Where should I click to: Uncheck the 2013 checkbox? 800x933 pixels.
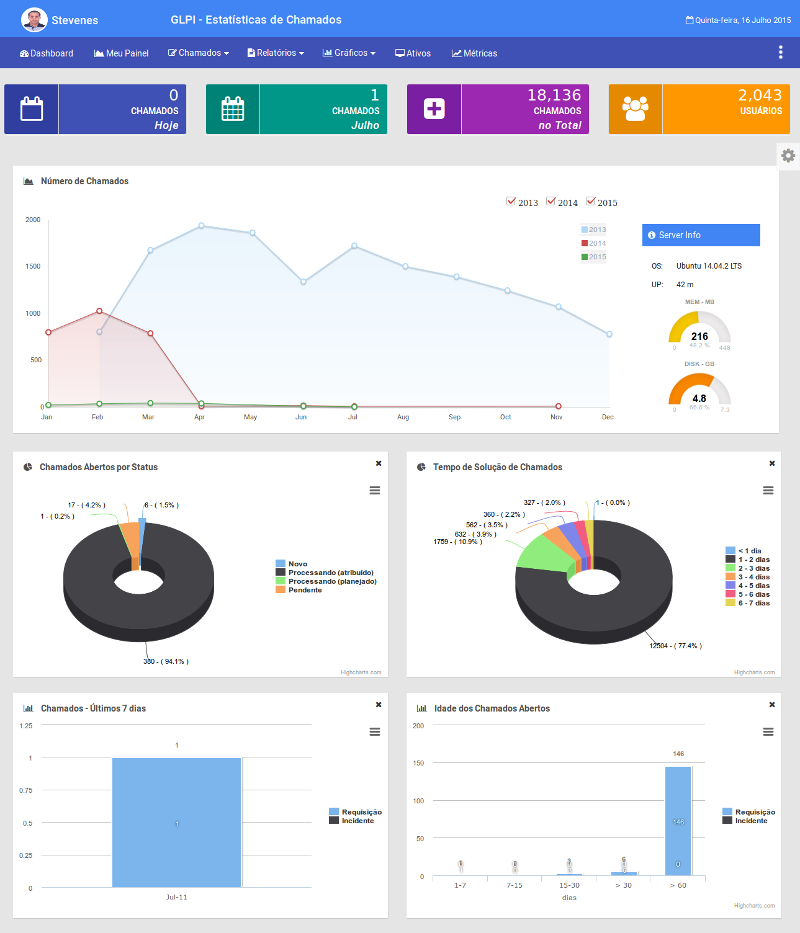pyautogui.click(x=512, y=202)
